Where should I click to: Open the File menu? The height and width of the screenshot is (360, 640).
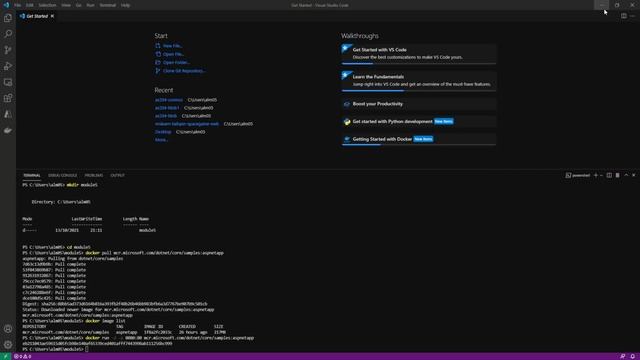[18, 5]
